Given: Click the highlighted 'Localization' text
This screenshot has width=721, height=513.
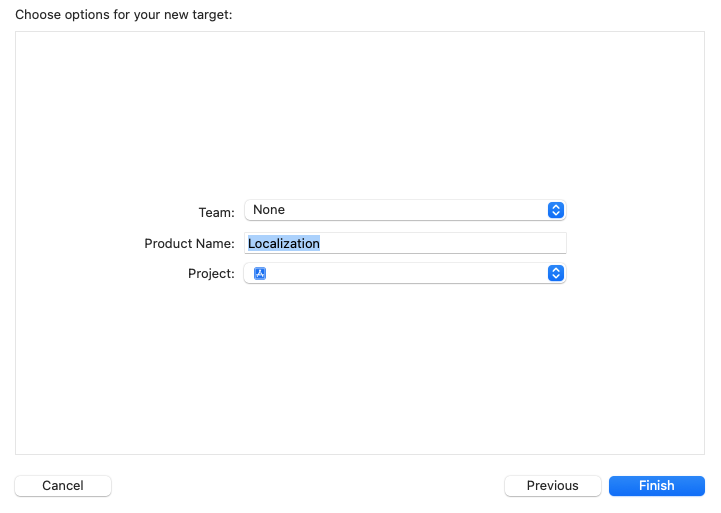Looking at the screenshot, I should coord(284,243).
